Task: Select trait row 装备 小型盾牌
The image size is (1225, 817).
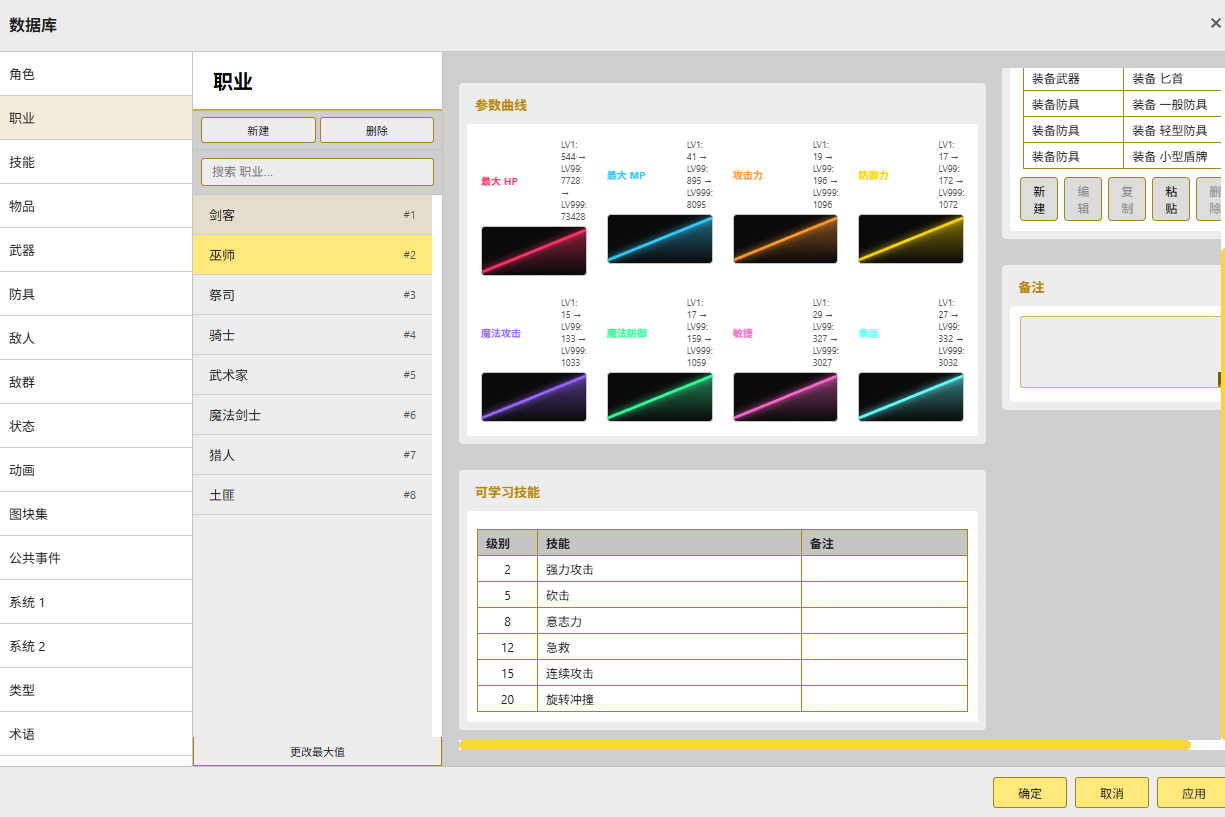Action: (1122, 156)
